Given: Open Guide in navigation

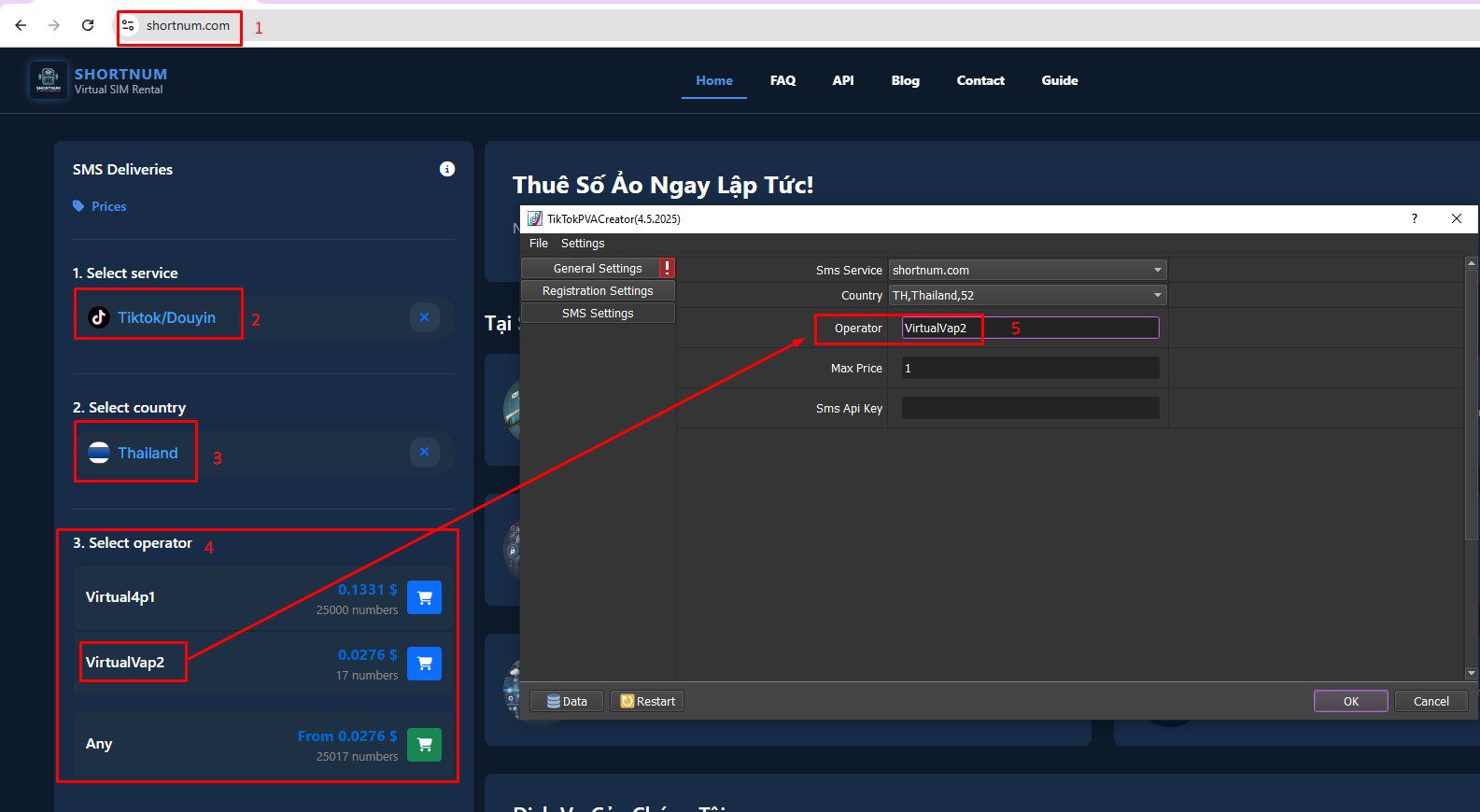Looking at the screenshot, I should [x=1060, y=80].
